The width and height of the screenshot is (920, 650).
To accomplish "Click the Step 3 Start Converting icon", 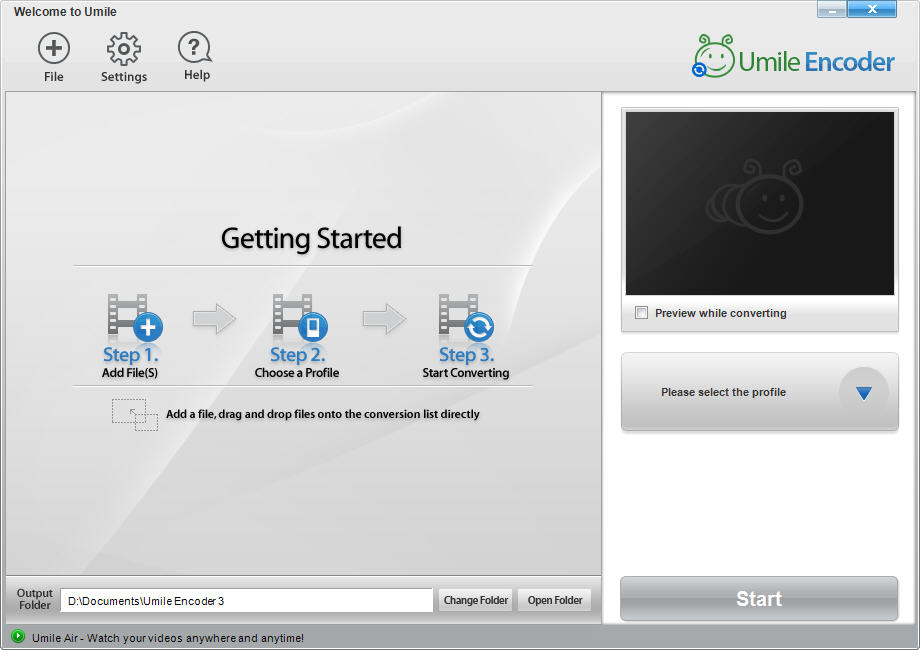I will [x=465, y=319].
